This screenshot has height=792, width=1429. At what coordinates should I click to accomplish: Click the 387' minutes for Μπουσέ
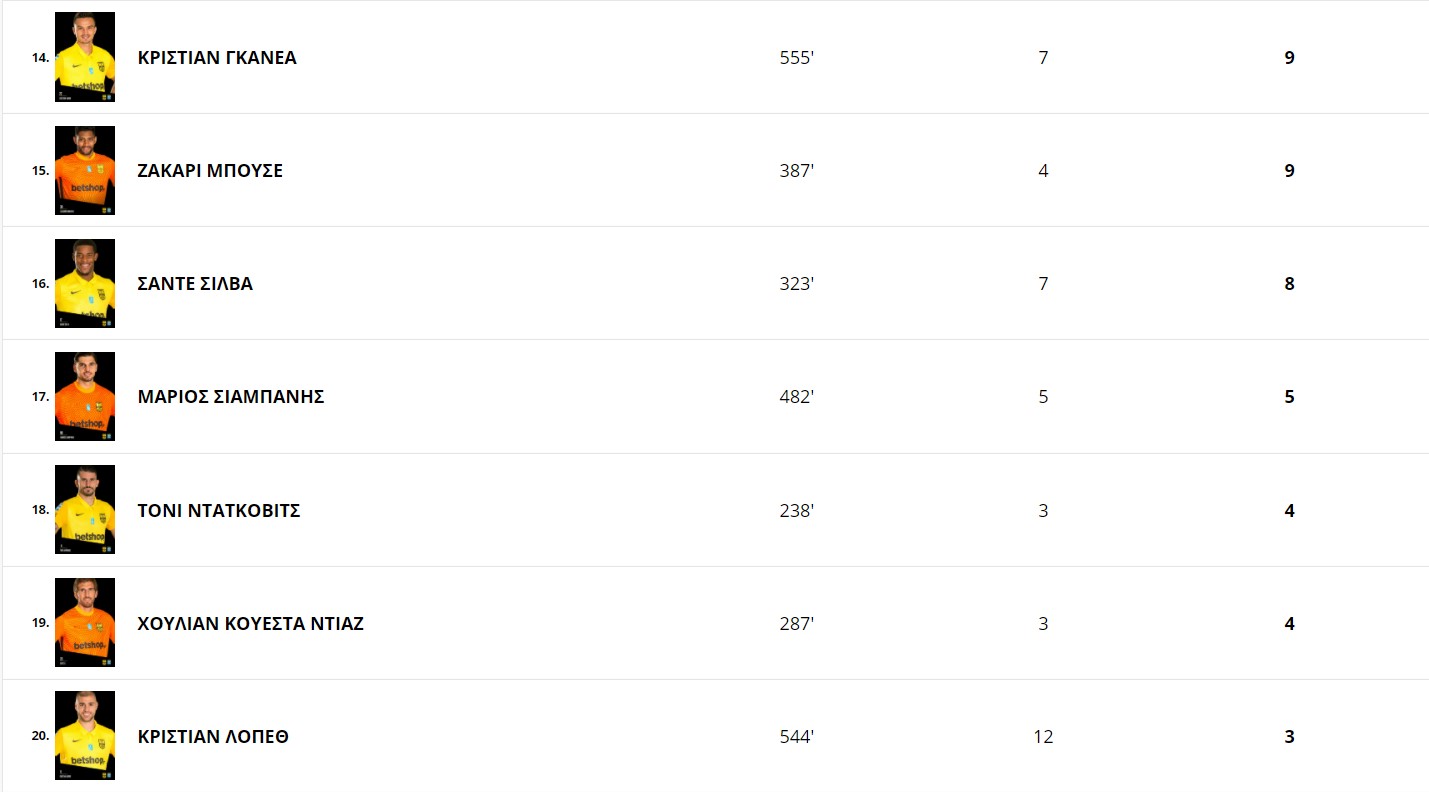[797, 171]
